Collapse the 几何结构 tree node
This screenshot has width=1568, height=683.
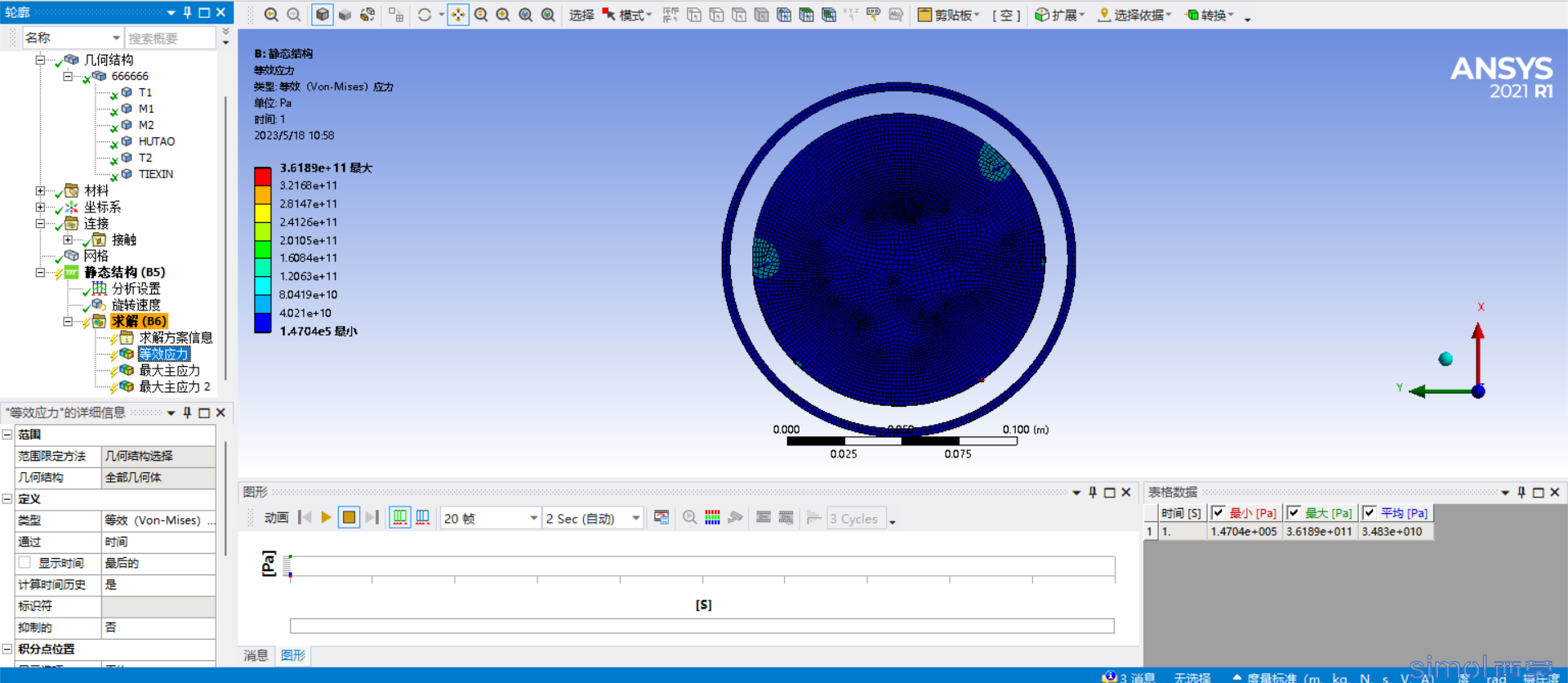point(39,60)
